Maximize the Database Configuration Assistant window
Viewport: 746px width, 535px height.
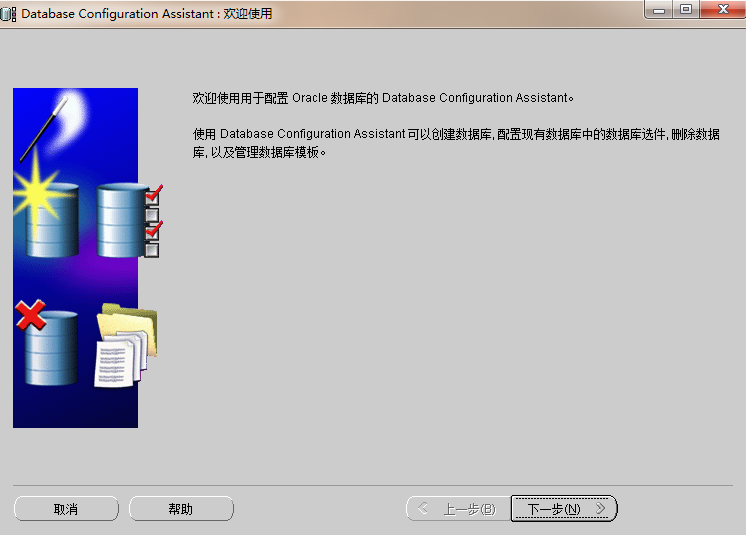point(686,10)
